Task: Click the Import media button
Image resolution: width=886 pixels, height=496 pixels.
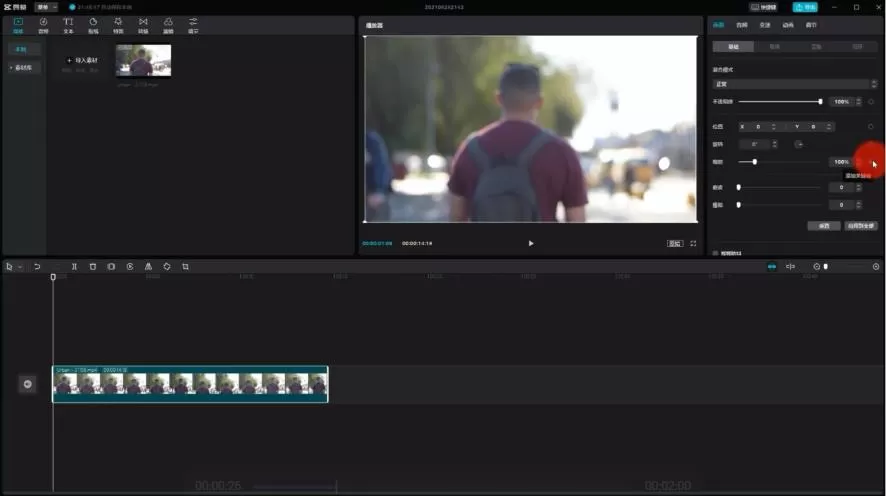Action: [81, 60]
